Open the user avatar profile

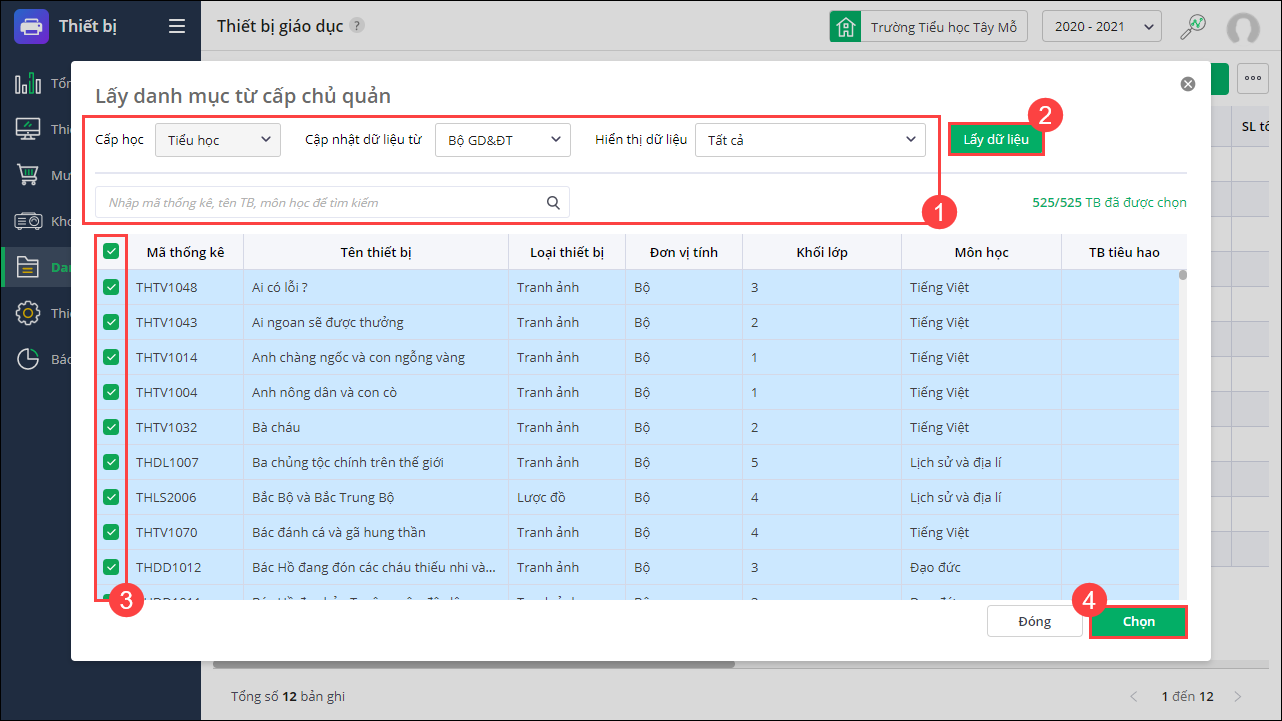[x=1243, y=28]
